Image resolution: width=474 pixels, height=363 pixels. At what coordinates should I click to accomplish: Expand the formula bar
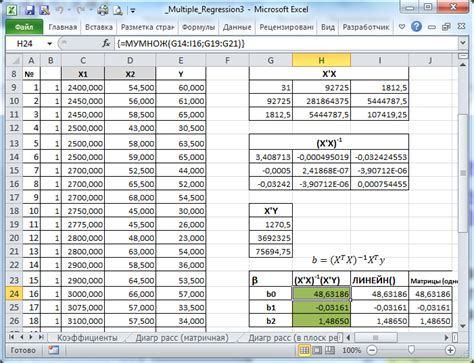coord(463,43)
